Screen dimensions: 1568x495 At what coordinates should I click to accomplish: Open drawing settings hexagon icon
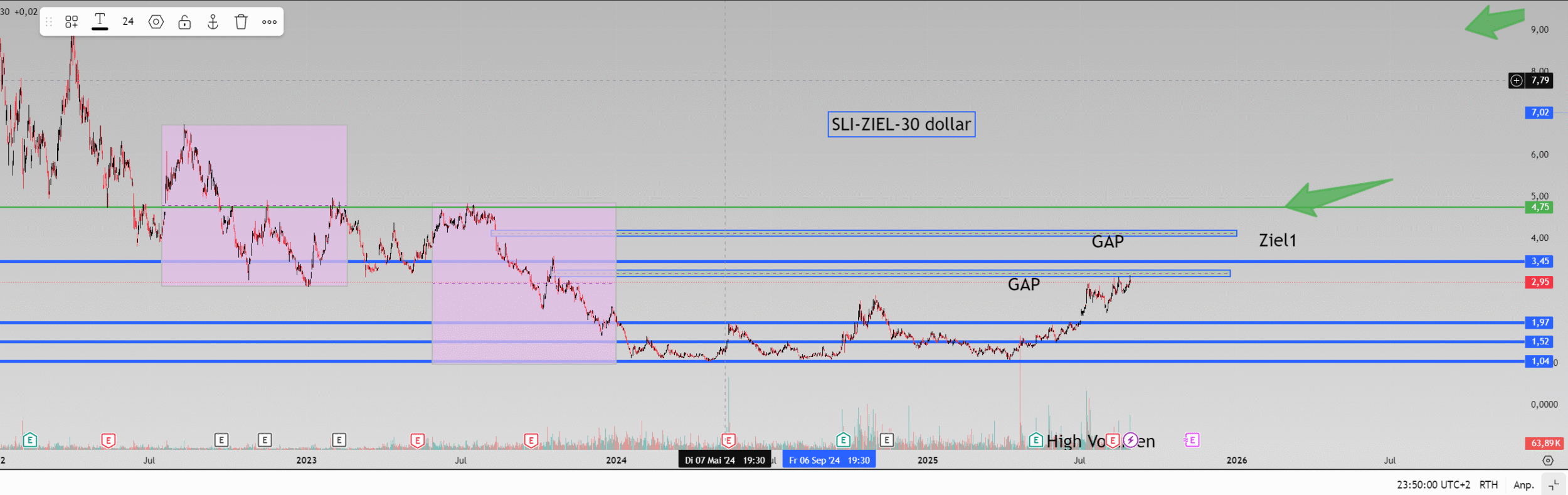[156, 22]
